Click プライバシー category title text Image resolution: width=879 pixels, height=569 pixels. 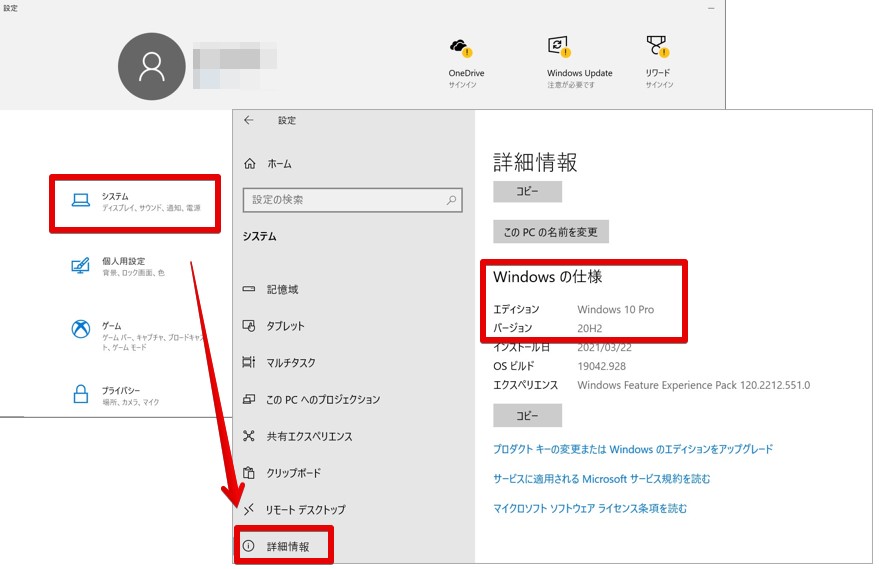121,390
